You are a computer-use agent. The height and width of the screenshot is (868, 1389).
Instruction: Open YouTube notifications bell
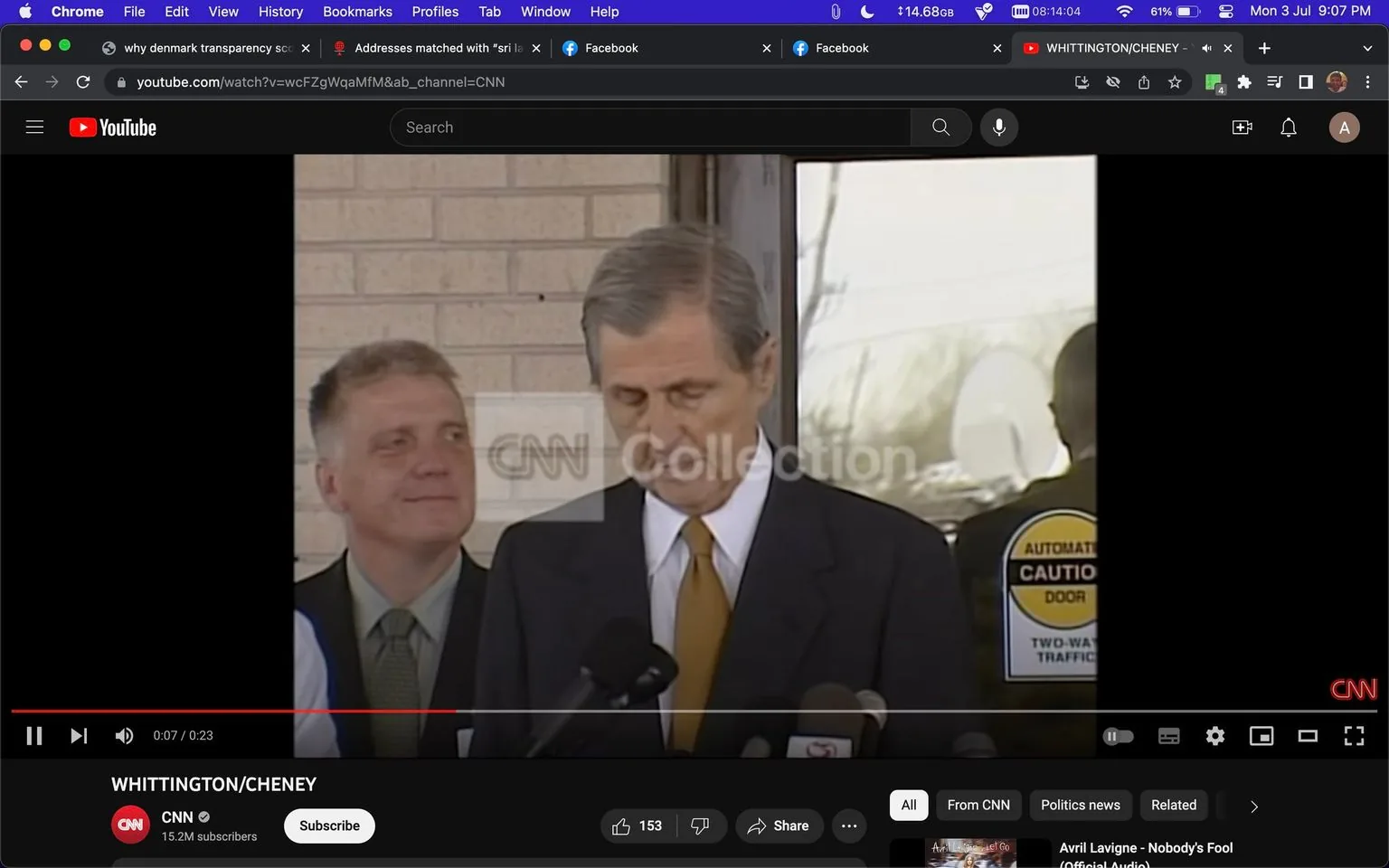click(x=1288, y=127)
